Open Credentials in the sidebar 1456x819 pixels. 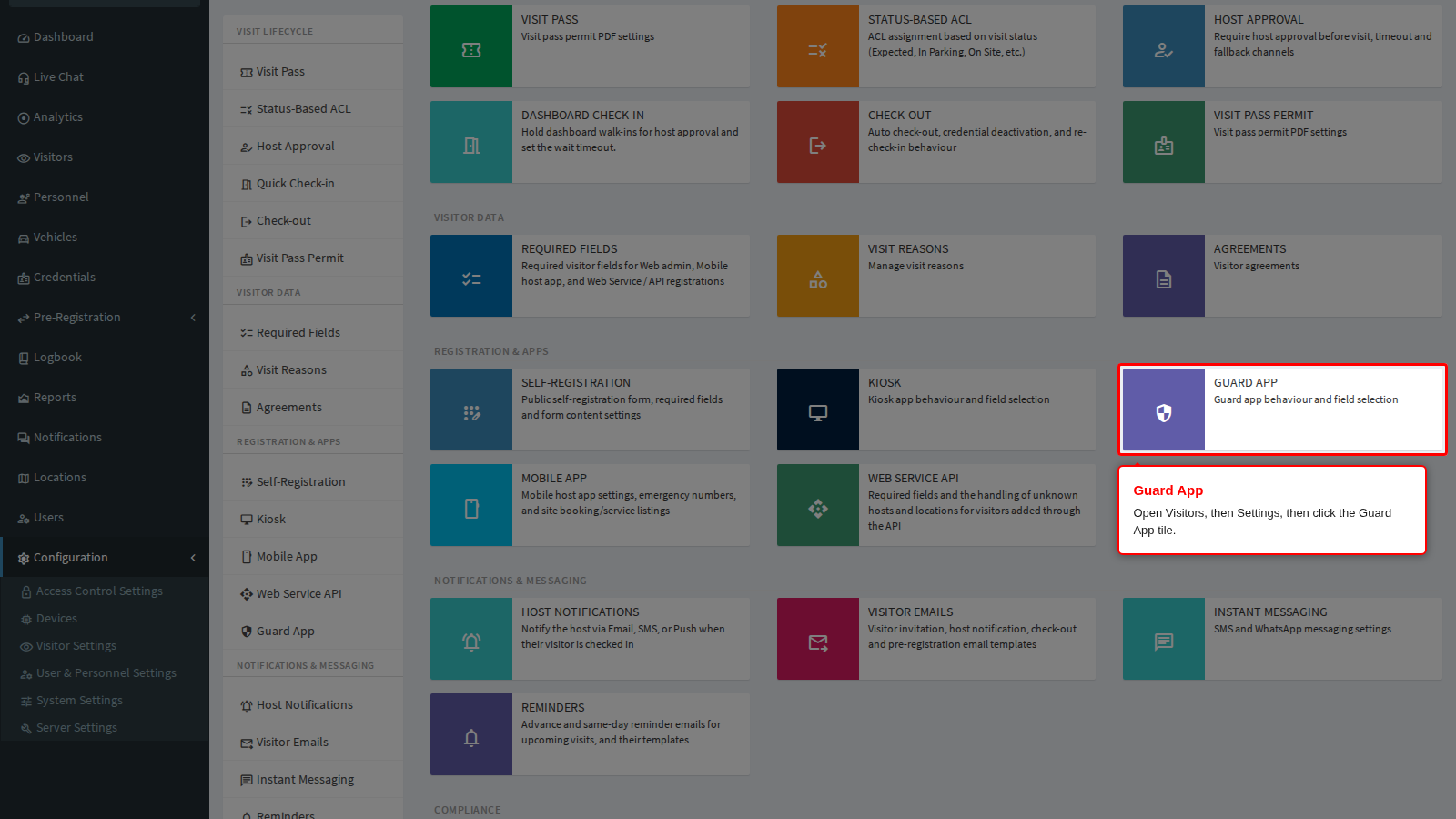[x=105, y=278]
